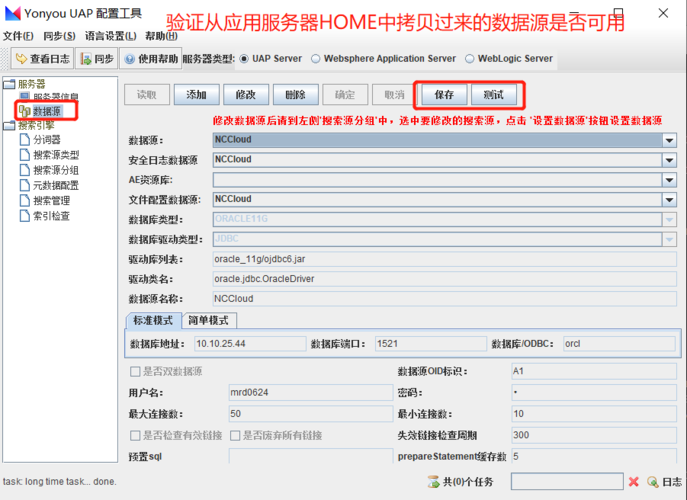Image resolution: width=687 pixels, height=500 pixels.
Task: Open the 数据源 dropdown arrow
Action: 669,140
